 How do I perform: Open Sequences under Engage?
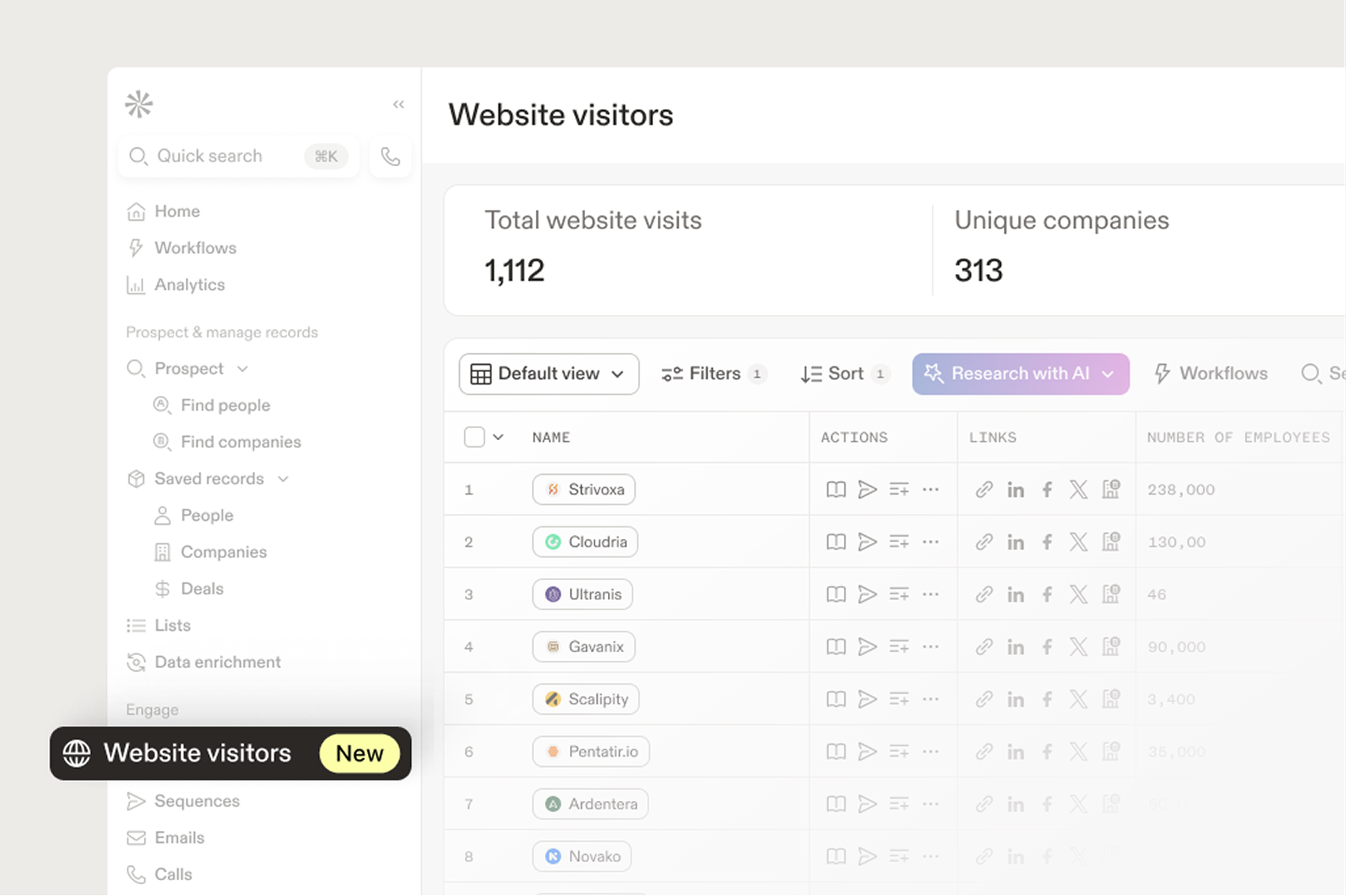coord(196,800)
